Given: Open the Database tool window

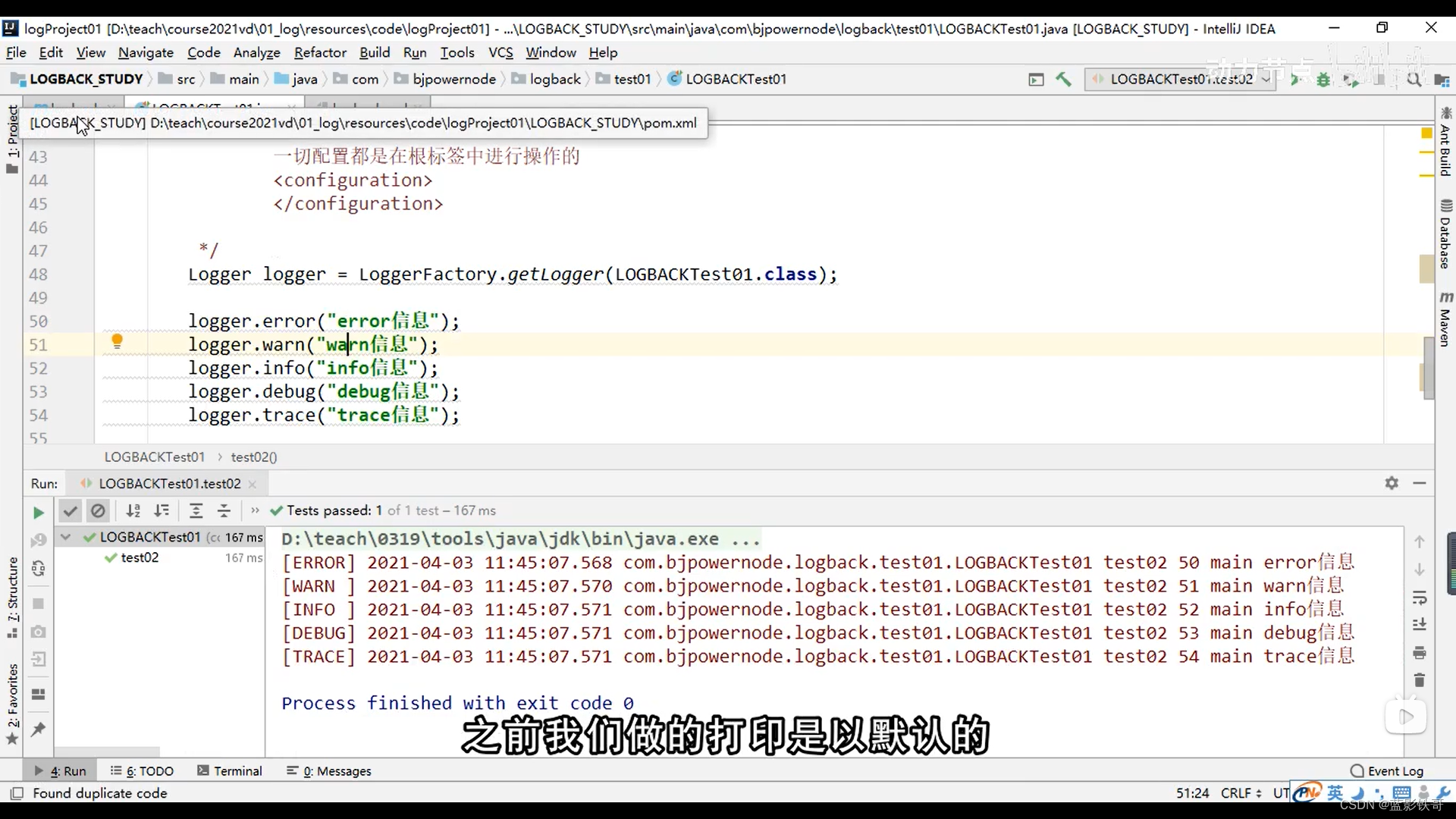Looking at the screenshot, I should click(x=1445, y=234).
